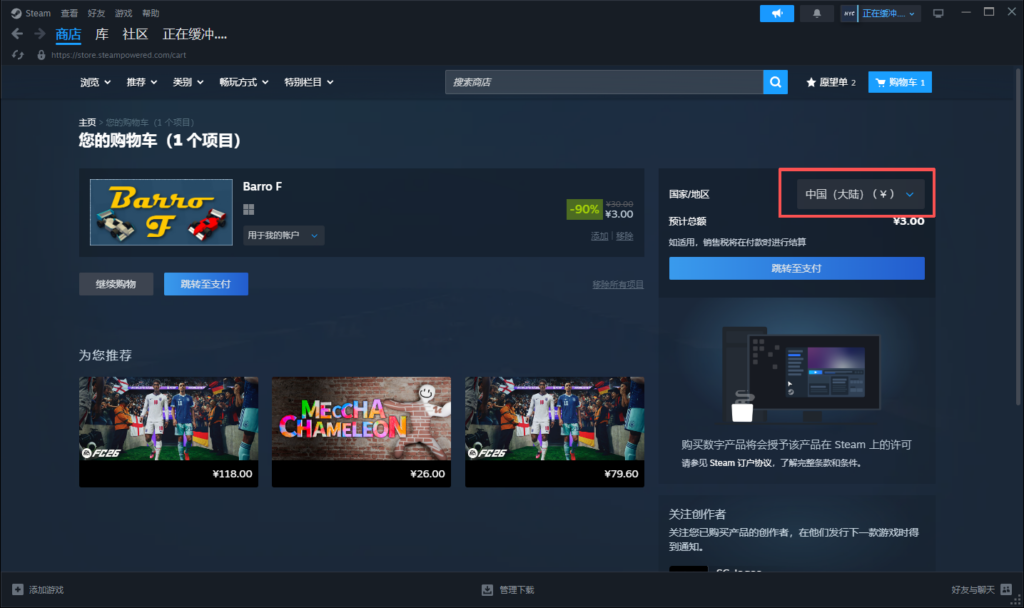Reload the page with the refresh icon
The height and width of the screenshot is (608, 1024).
(x=18, y=56)
